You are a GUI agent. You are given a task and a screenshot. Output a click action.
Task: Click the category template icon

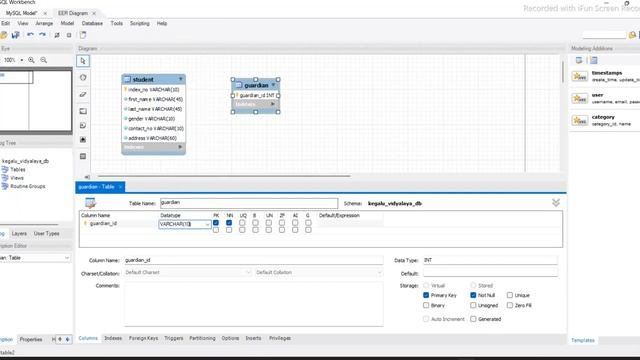click(580, 120)
